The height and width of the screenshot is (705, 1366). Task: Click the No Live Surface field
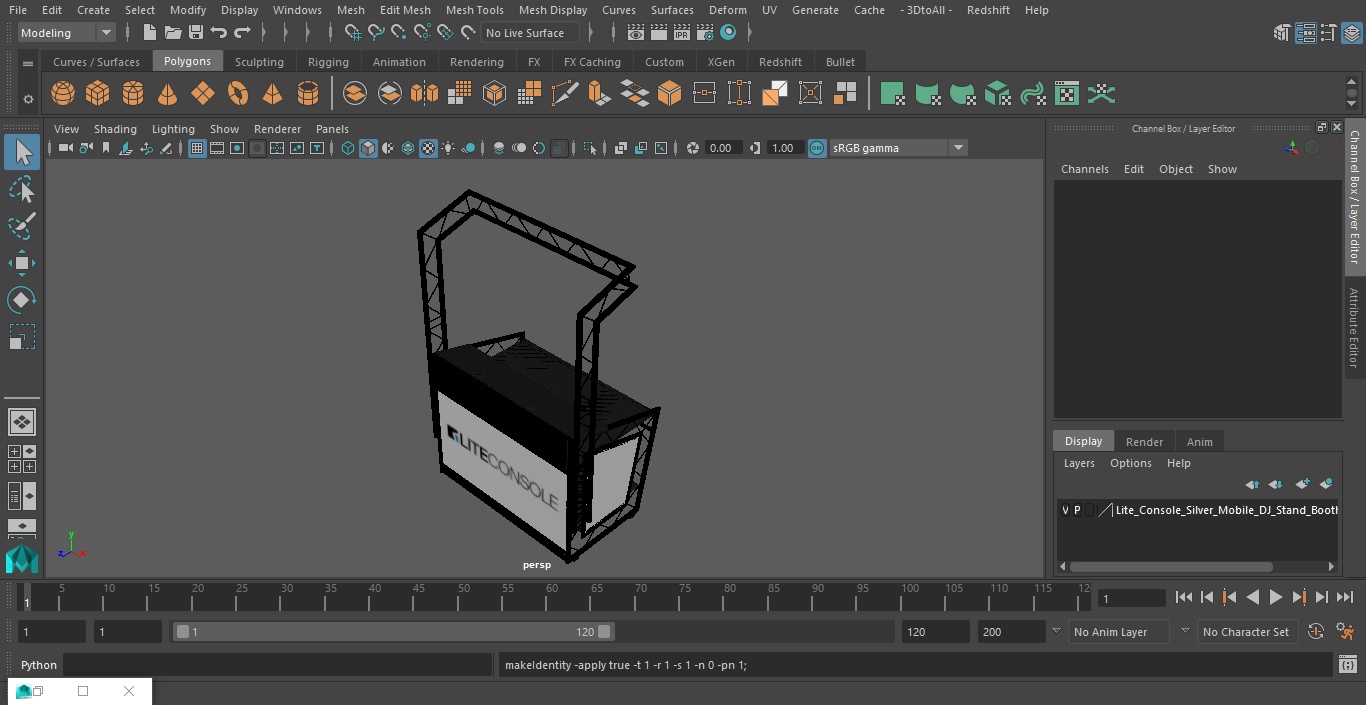click(x=531, y=33)
